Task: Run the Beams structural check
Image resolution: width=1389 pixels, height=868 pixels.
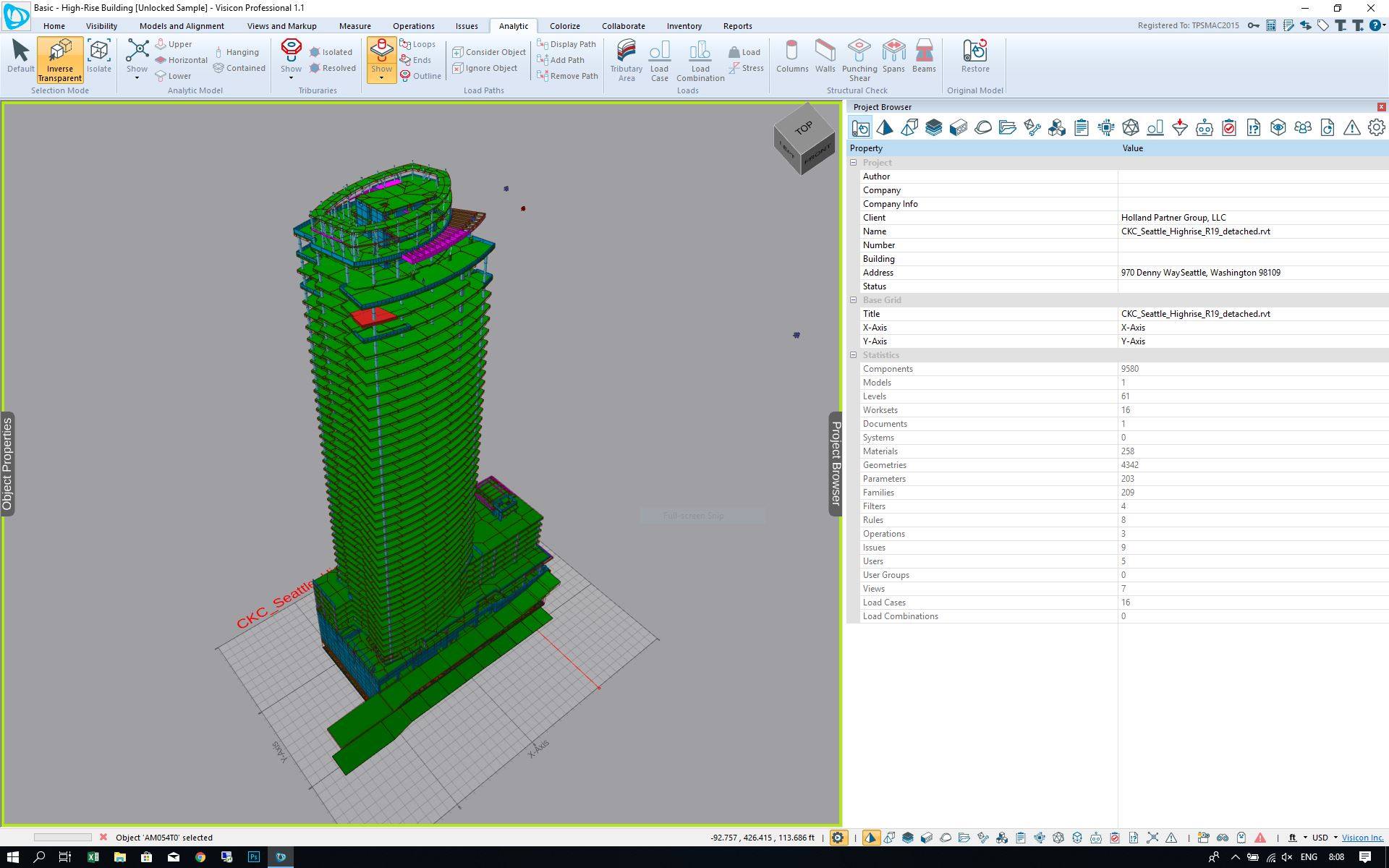Action: 924,56
